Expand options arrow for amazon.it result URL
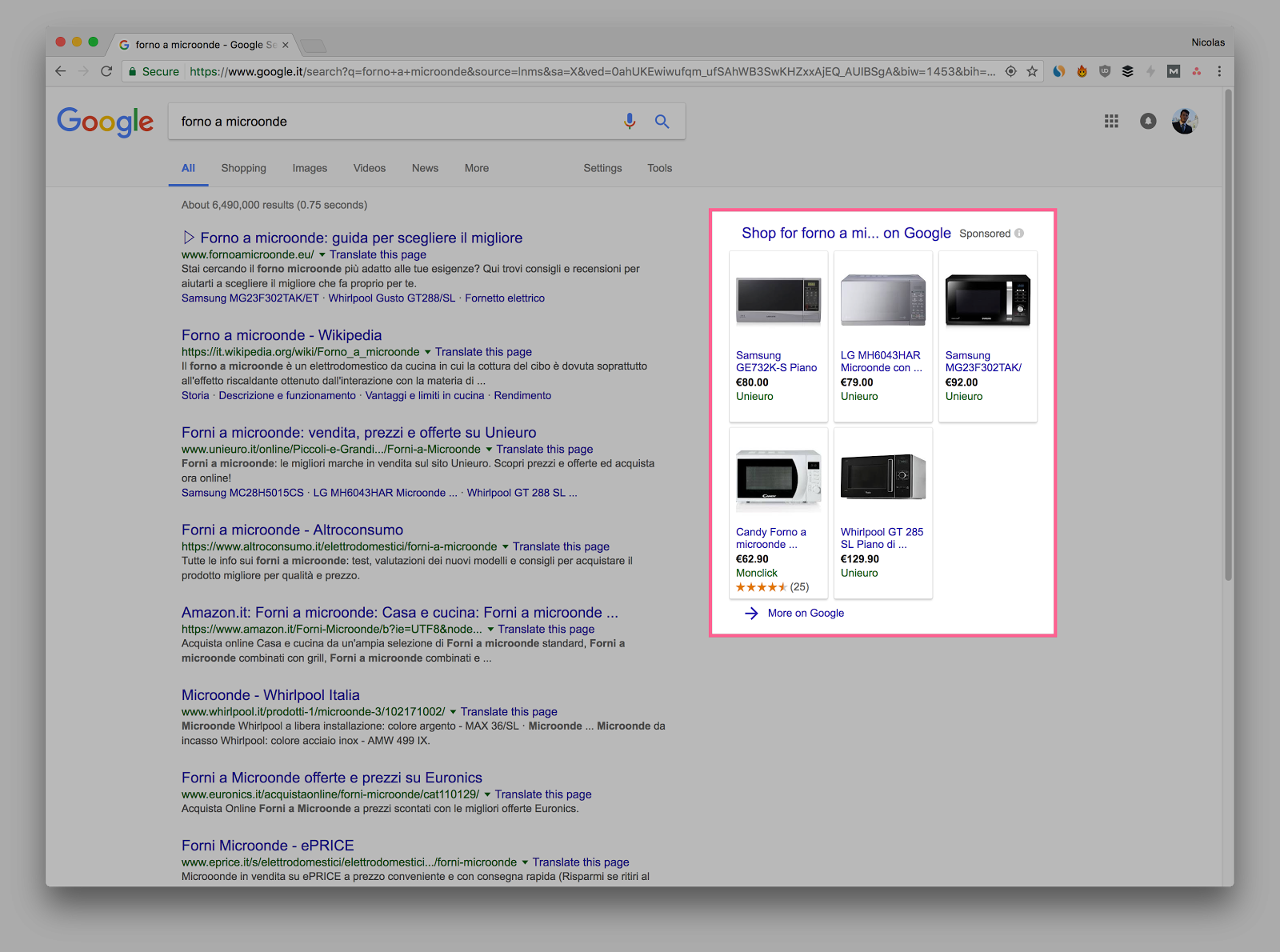This screenshot has height=952, width=1280. [x=490, y=630]
